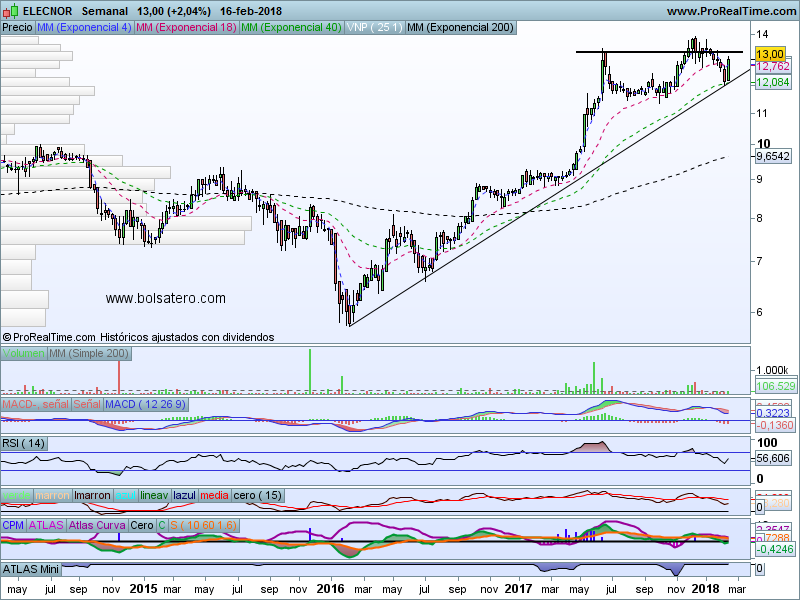Select the Señal label in MACD panel
Viewport: 800px width, 600px height.
click(x=87, y=403)
